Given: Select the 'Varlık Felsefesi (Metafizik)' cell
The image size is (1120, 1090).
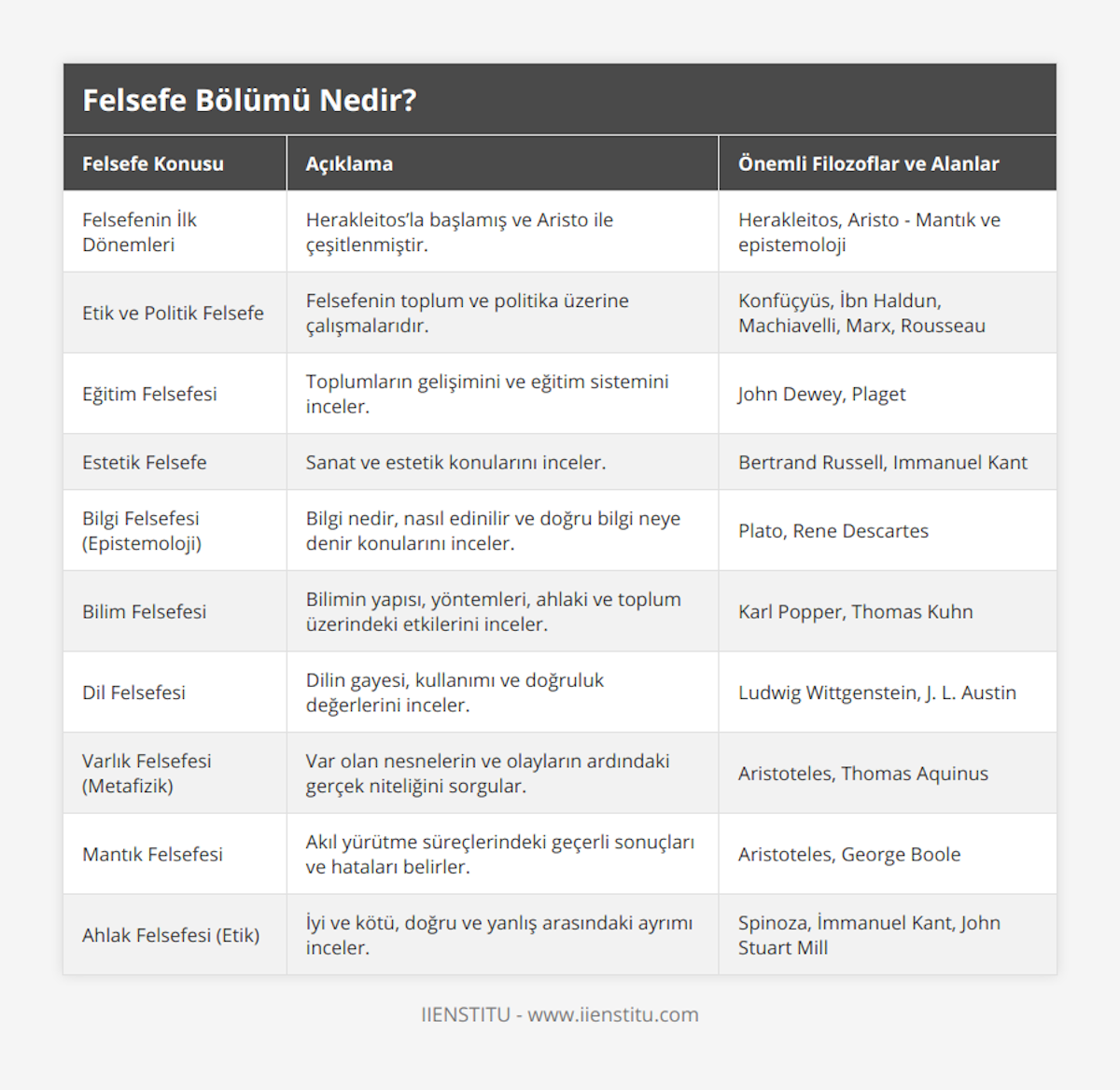Looking at the screenshot, I should pyautogui.click(x=147, y=774).
